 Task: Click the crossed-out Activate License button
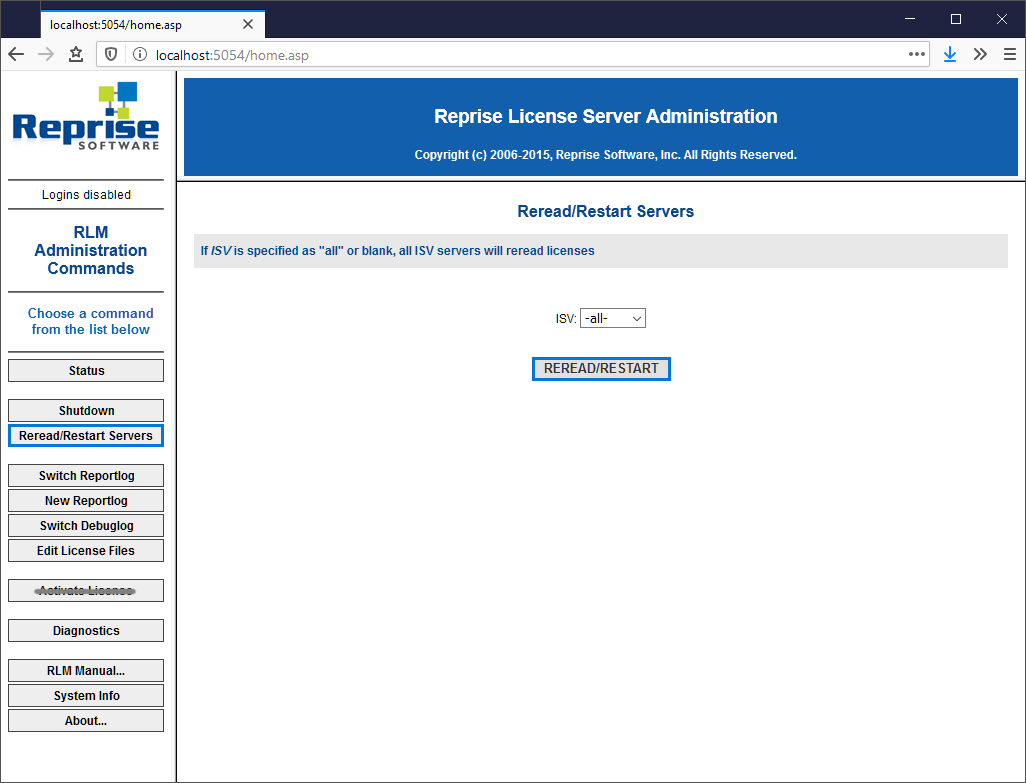tap(86, 591)
